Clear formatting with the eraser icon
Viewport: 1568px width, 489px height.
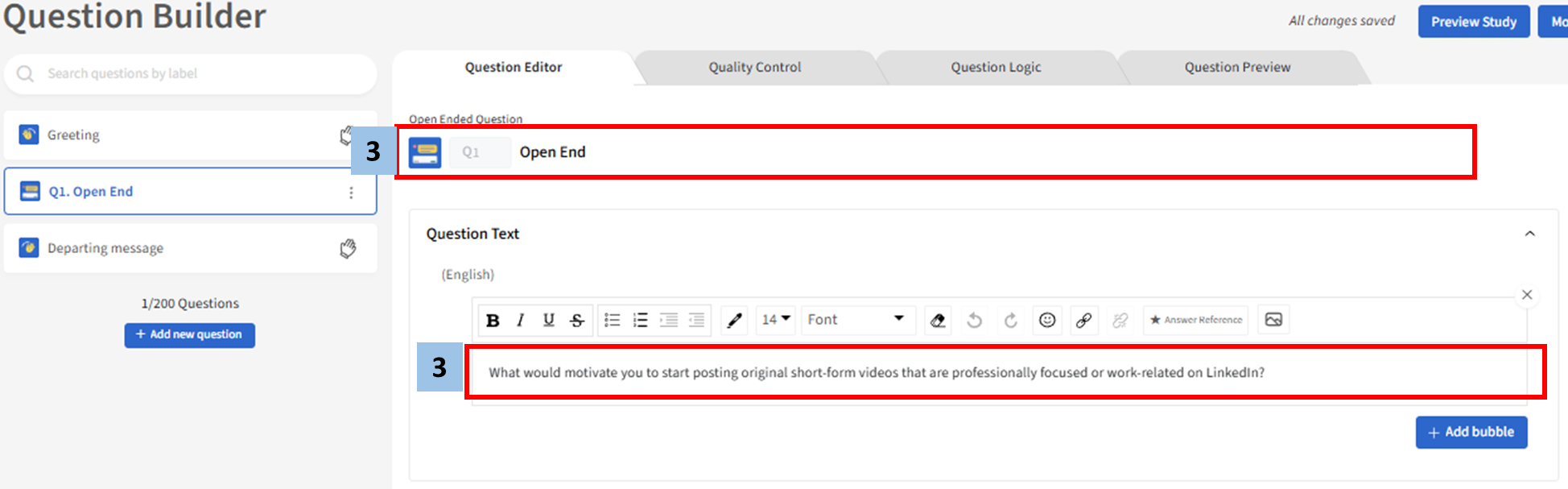pyautogui.click(x=938, y=321)
